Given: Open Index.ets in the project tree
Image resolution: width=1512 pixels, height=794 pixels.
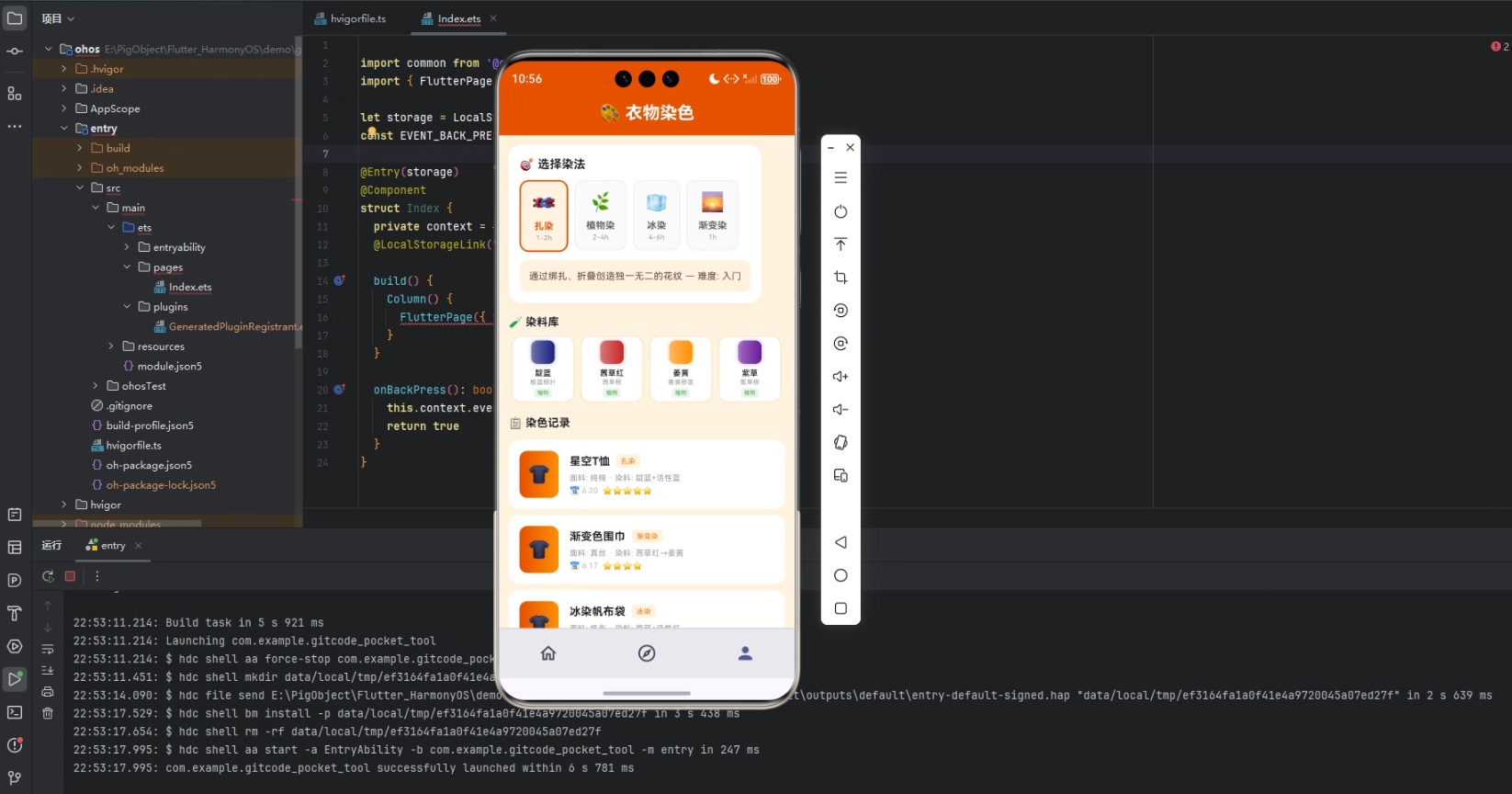Looking at the screenshot, I should [189, 288].
